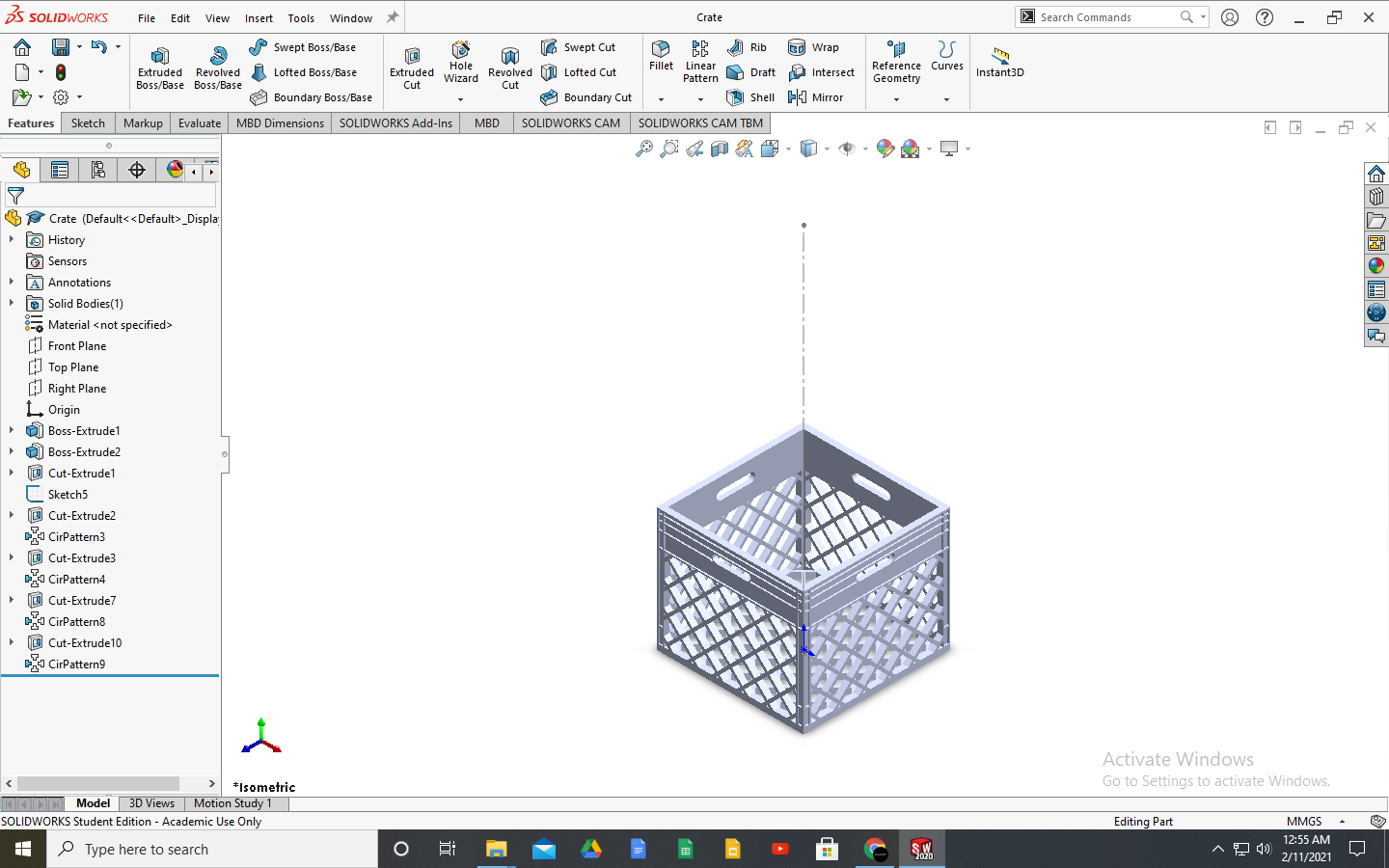Expand the Cut-Extrude10 feature
The height and width of the screenshot is (868, 1389).
coord(12,643)
